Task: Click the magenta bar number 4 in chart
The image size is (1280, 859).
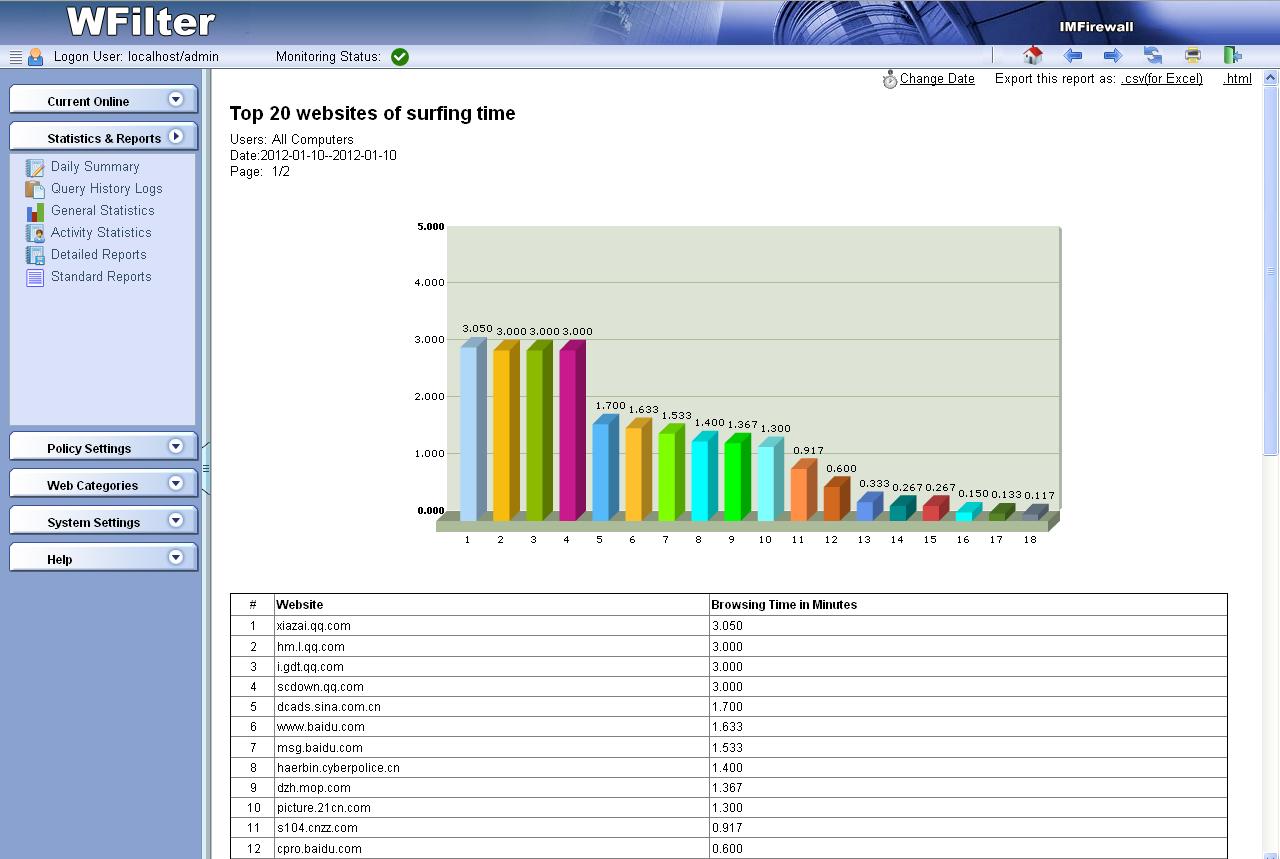Action: point(570,430)
